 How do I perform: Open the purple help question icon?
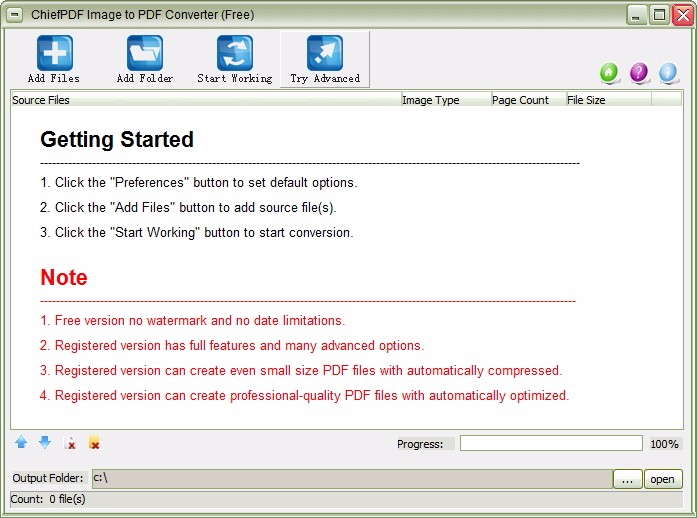coord(639,73)
